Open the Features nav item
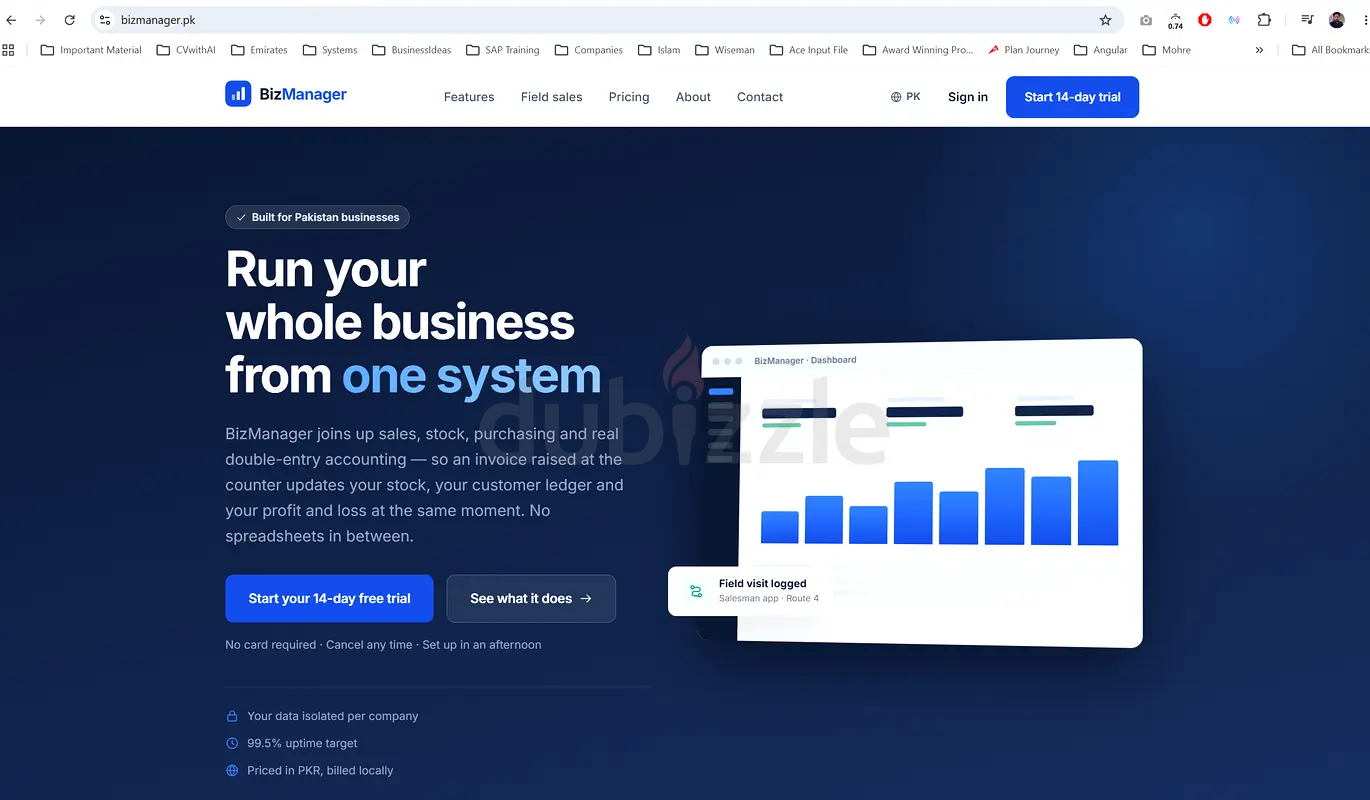The width and height of the screenshot is (1370, 800). tap(469, 97)
